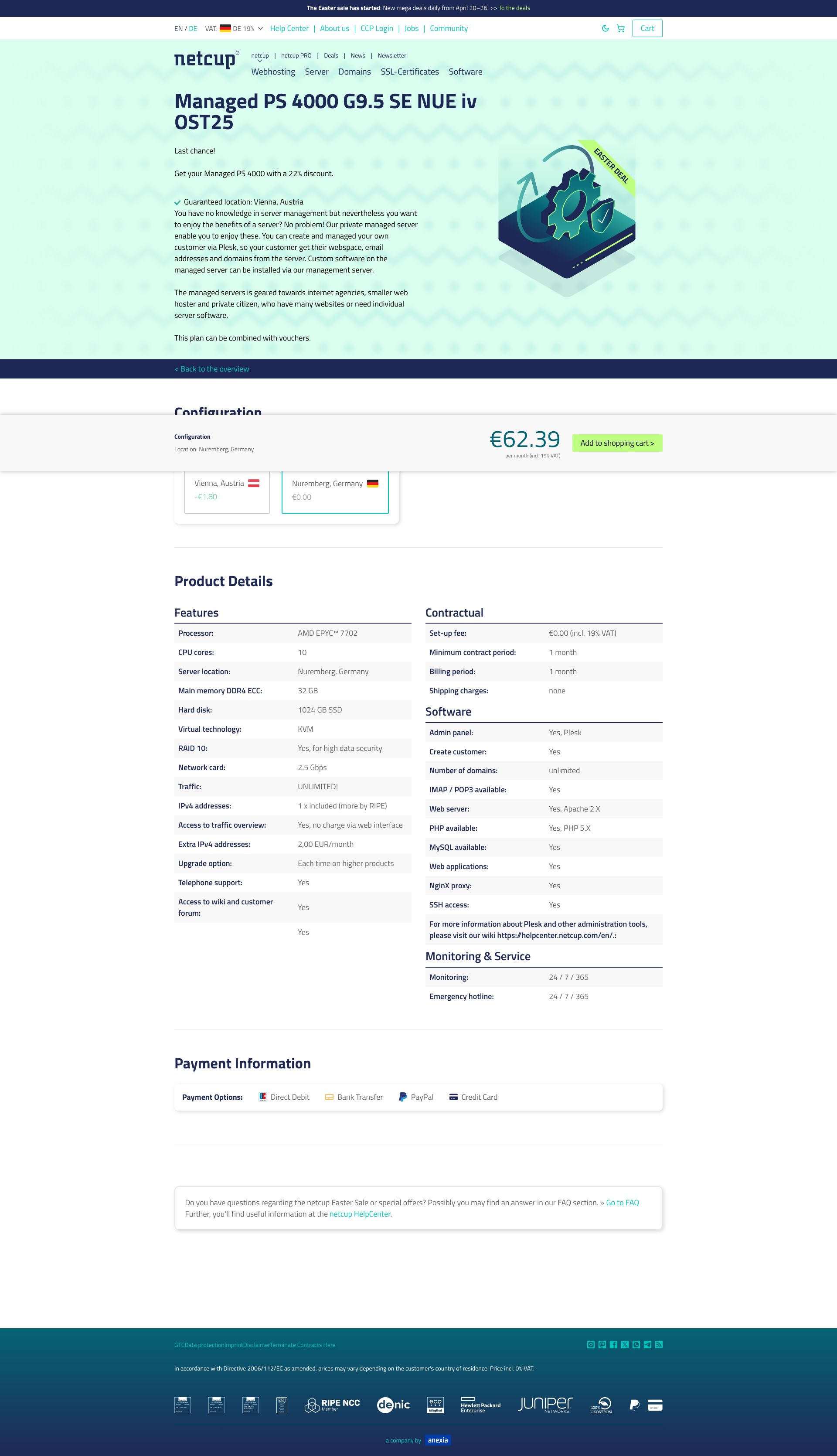Open the Community link
This screenshot has height=1456, width=837.
(449, 28)
